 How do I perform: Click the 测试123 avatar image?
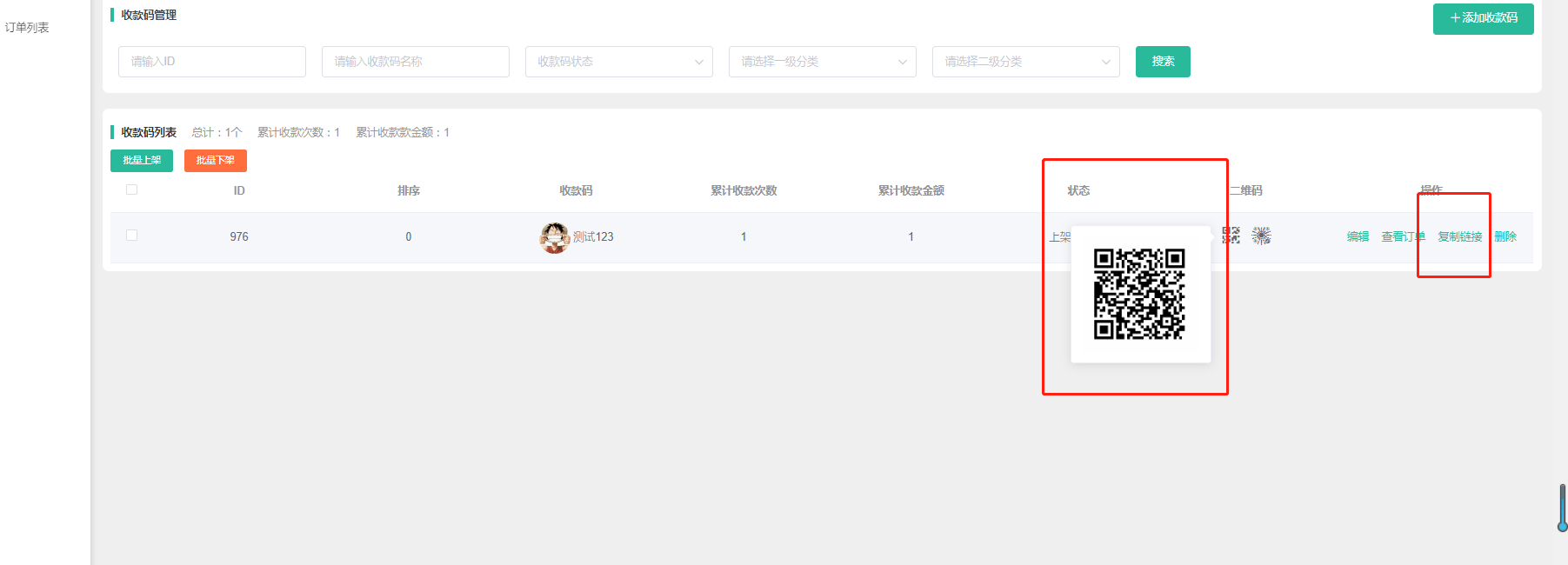pyautogui.click(x=554, y=237)
